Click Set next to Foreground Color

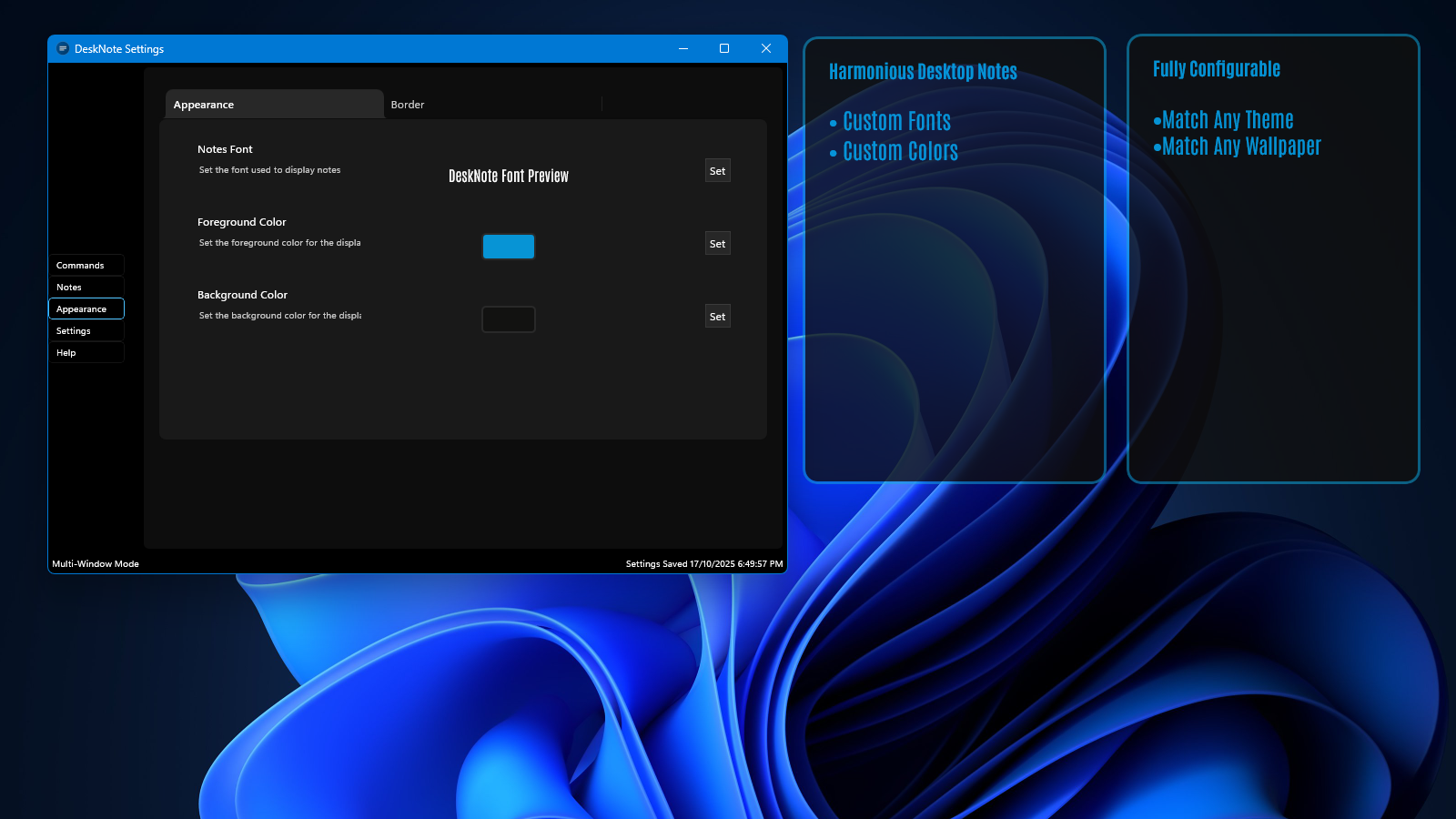pos(717,243)
